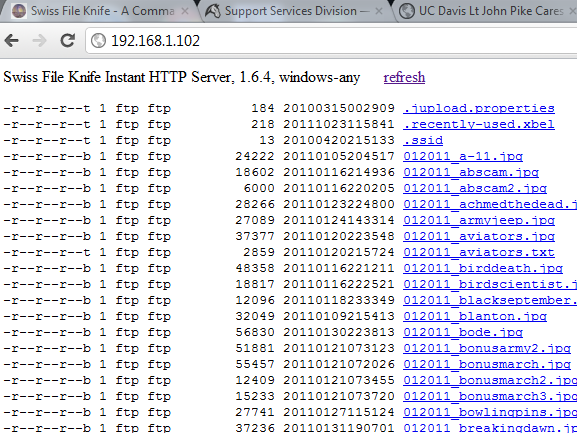Reload the page with the refresh icon
This screenshot has height=433, width=577.
click(68, 40)
